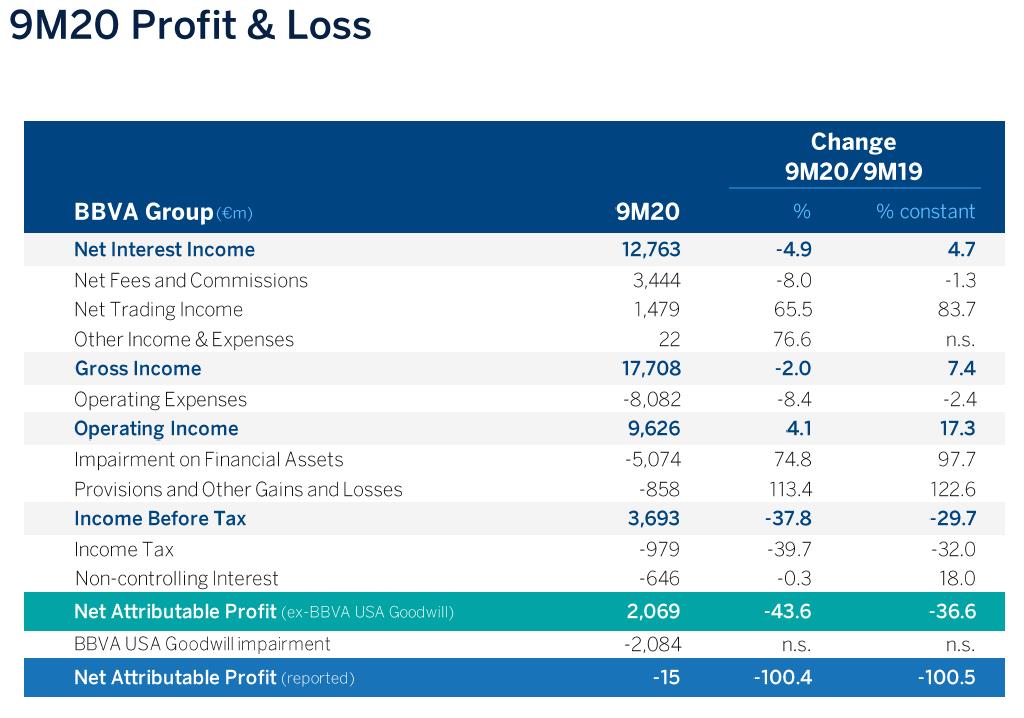
Task: Select the '-100.5' cell
Action: point(946,677)
